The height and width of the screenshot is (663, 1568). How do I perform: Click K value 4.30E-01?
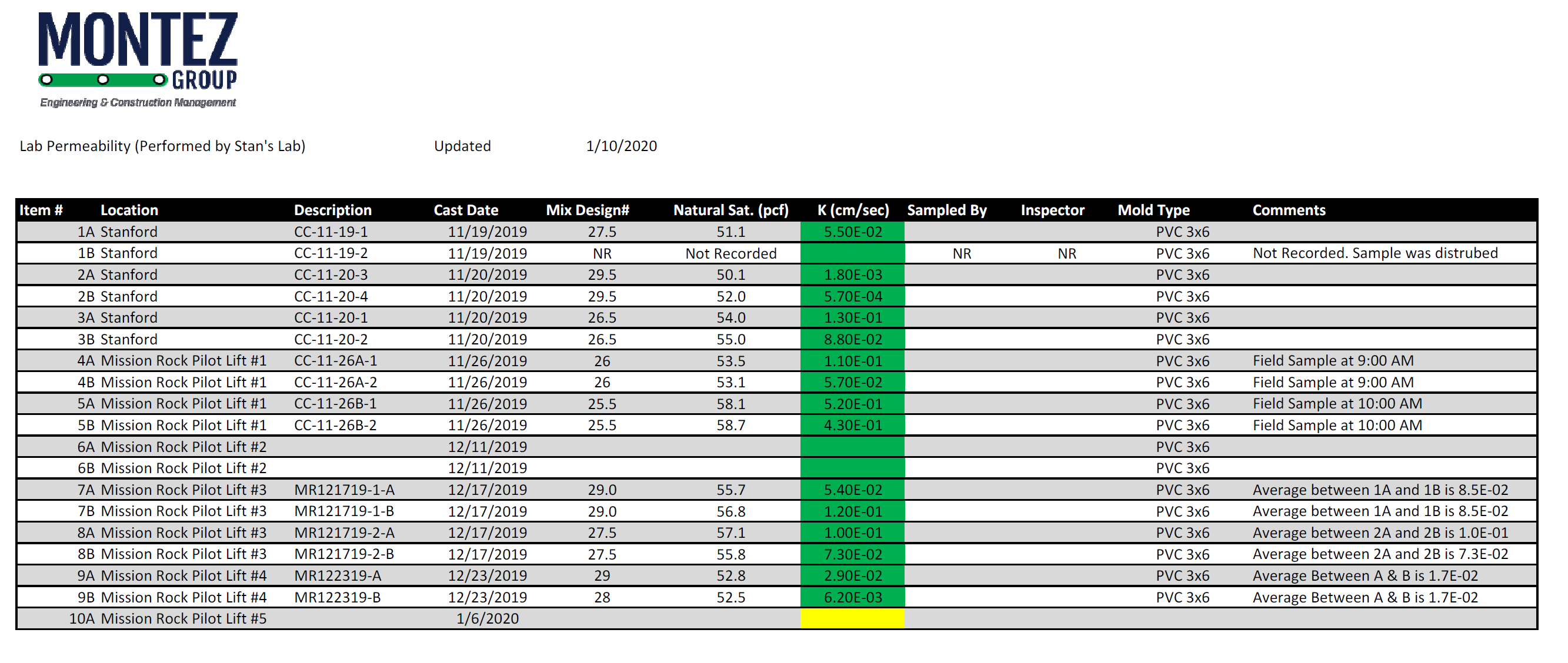(853, 426)
